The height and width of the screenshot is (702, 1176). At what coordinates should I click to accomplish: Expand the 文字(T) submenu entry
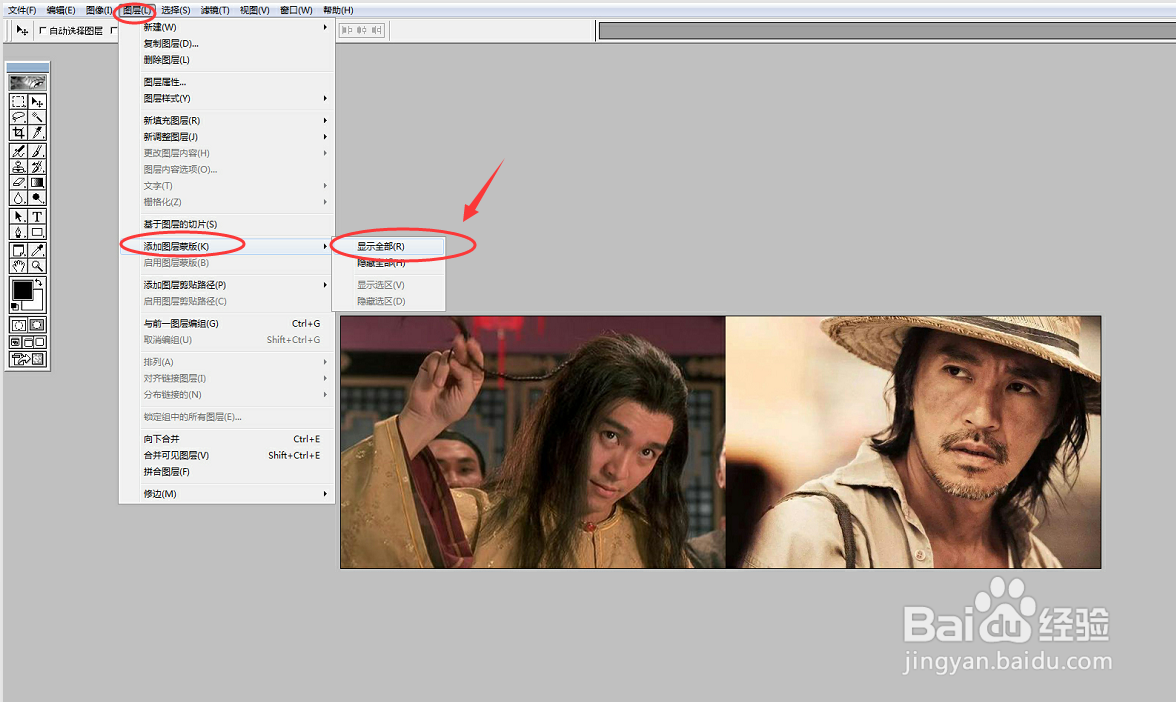click(x=226, y=185)
